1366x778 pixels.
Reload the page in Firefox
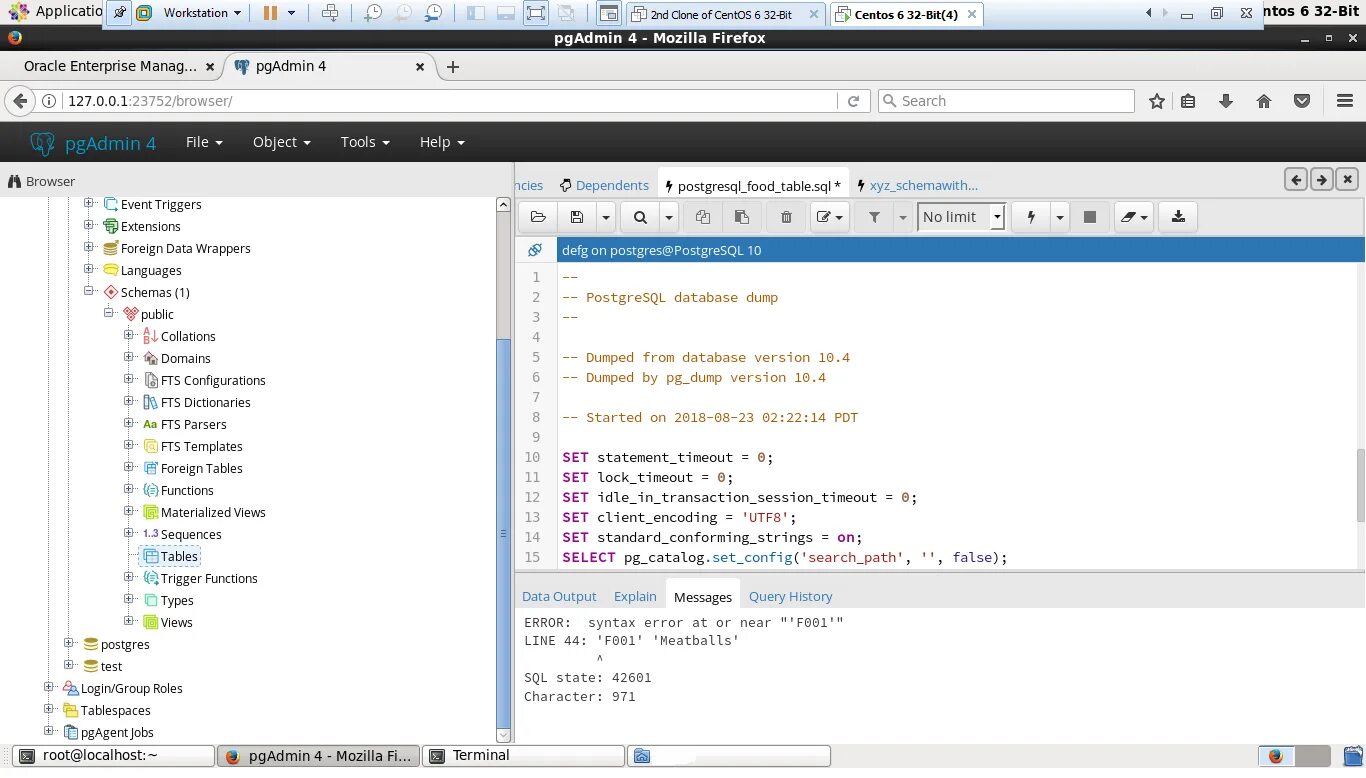pyautogui.click(x=853, y=101)
